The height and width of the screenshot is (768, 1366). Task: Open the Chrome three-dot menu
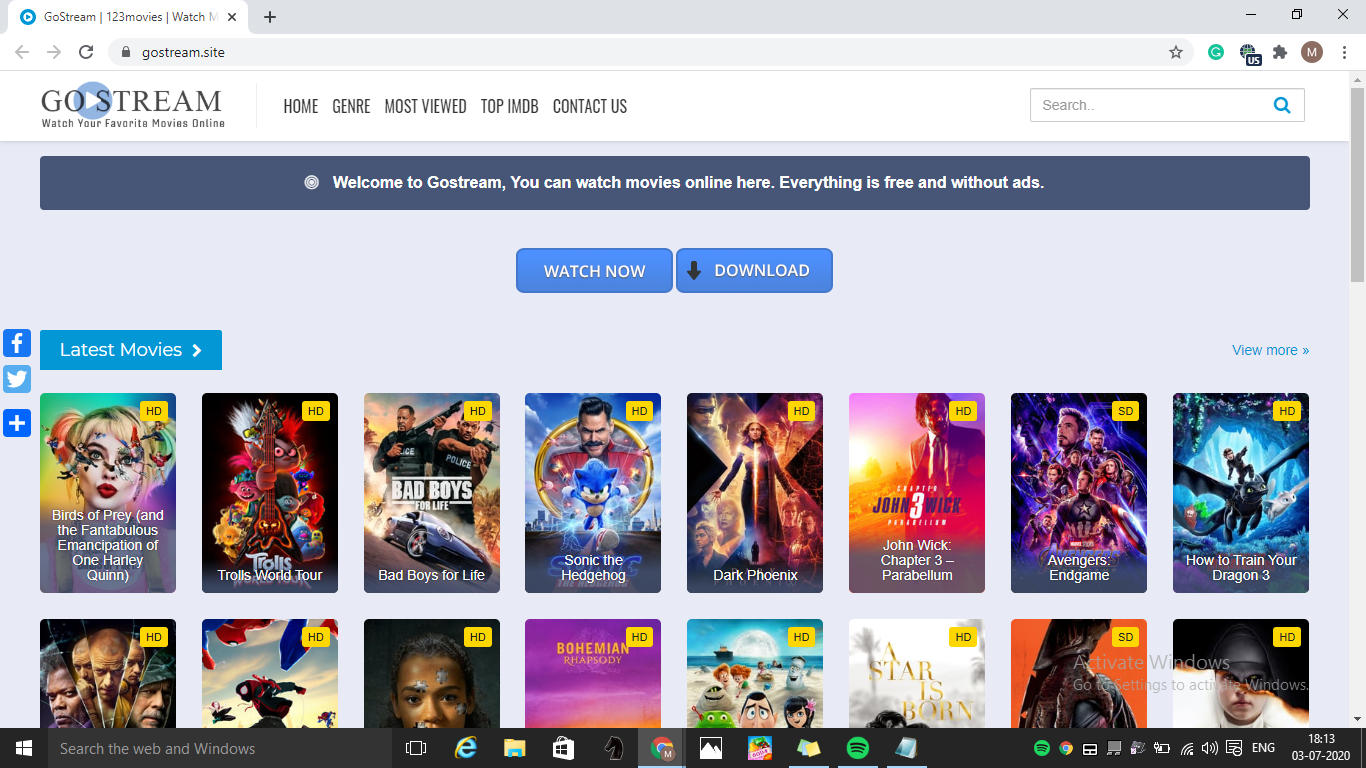[x=1344, y=52]
